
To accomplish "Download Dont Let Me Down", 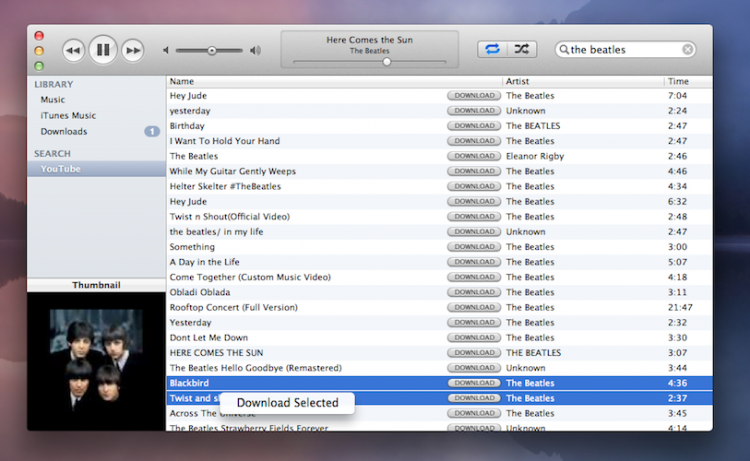I will 474,338.
